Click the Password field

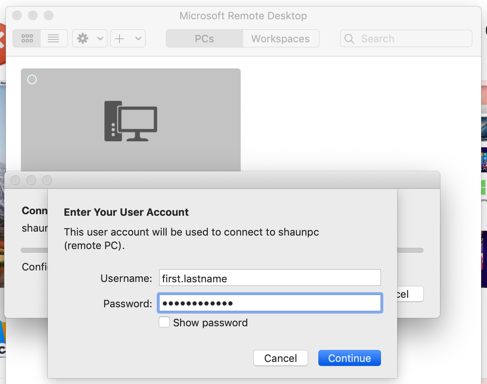coord(270,303)
